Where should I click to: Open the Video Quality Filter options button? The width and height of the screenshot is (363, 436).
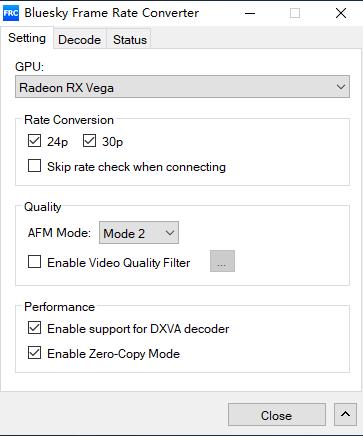222,261
